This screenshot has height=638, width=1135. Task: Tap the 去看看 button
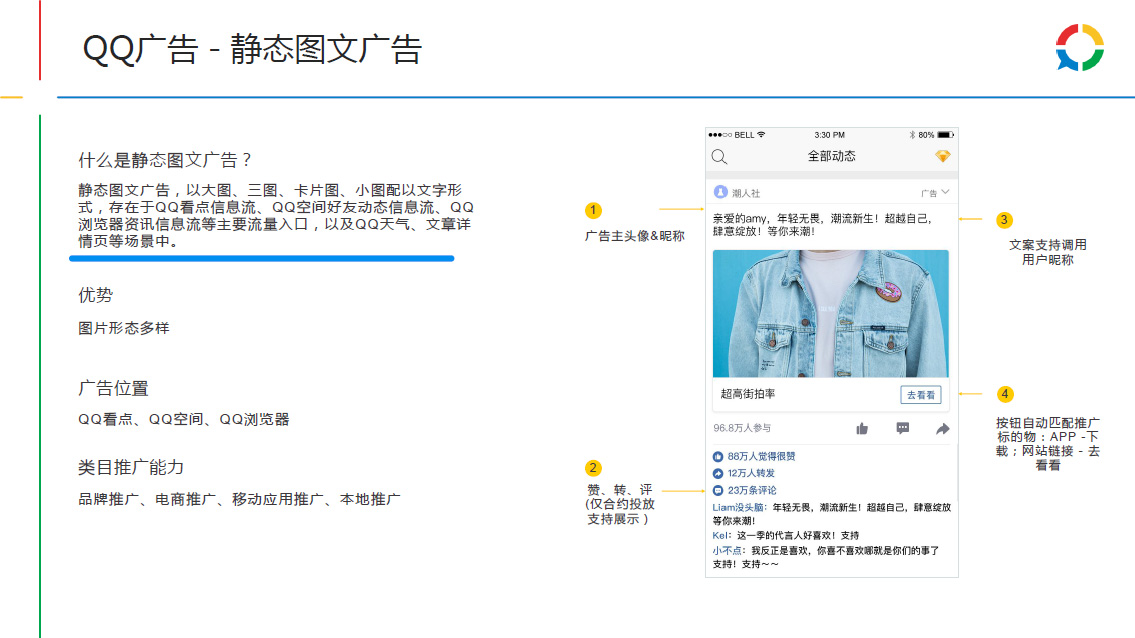click(921, 395)
